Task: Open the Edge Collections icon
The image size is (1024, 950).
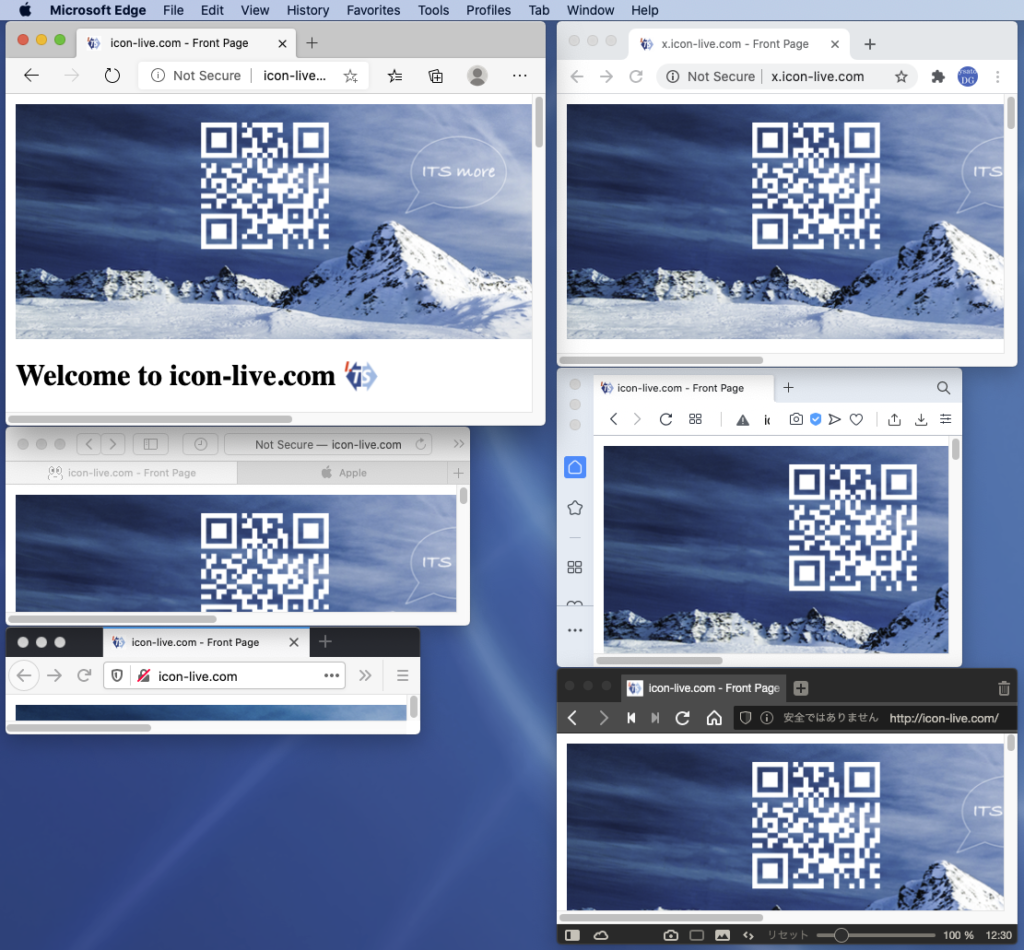Action: tap(436, 76)
